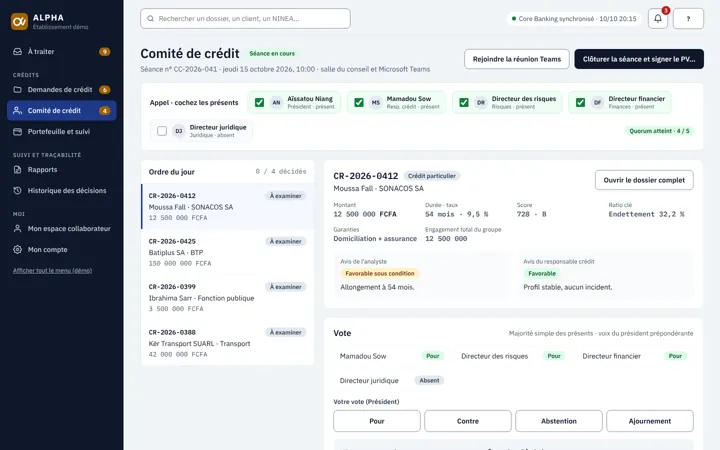Choose Ajournement vote

coord(649,421)
